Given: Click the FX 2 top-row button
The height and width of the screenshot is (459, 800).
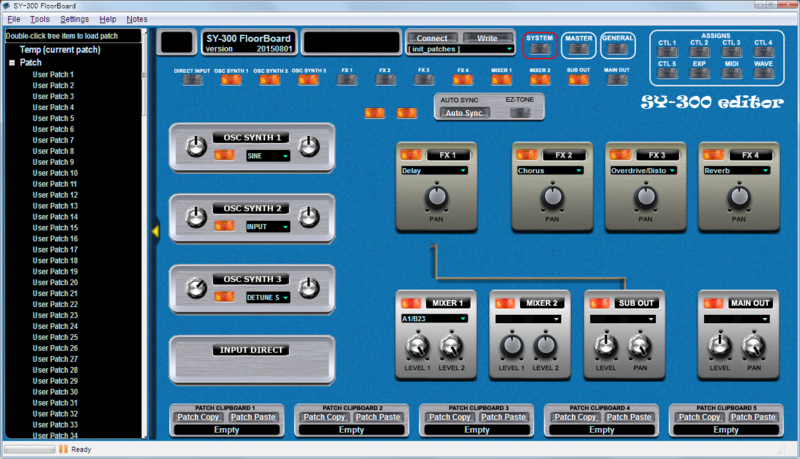Looking at the screenshot, I should (x=385, y=80).
